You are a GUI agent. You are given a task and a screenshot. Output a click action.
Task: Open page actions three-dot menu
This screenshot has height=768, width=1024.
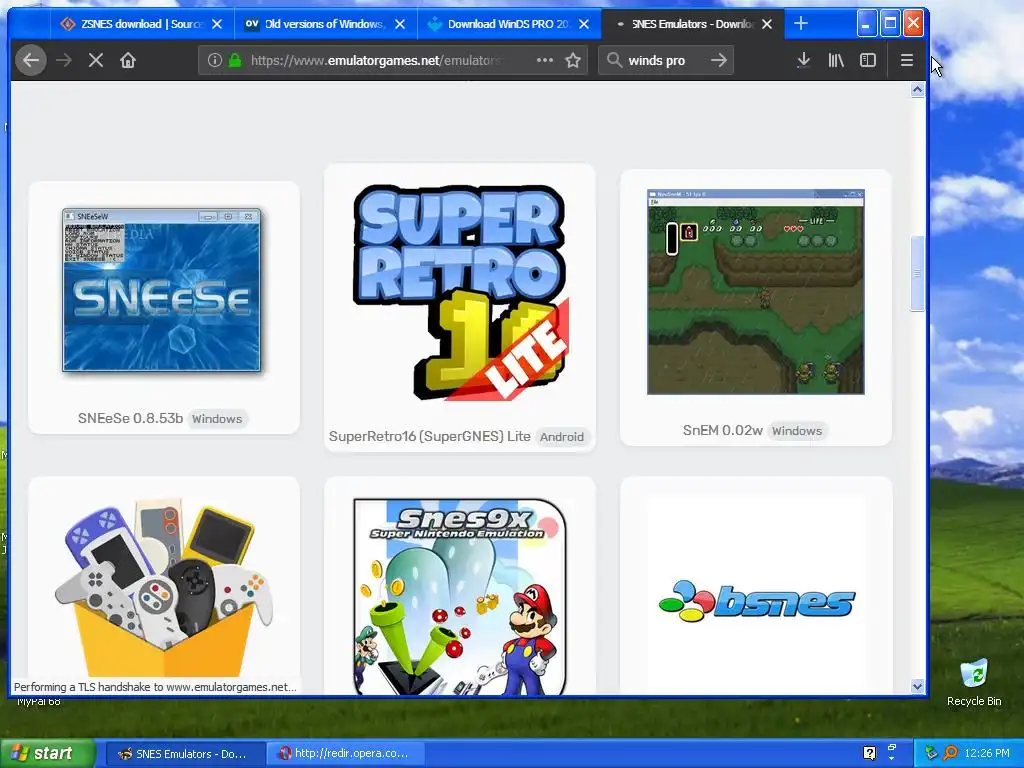[x=545, y=60]
